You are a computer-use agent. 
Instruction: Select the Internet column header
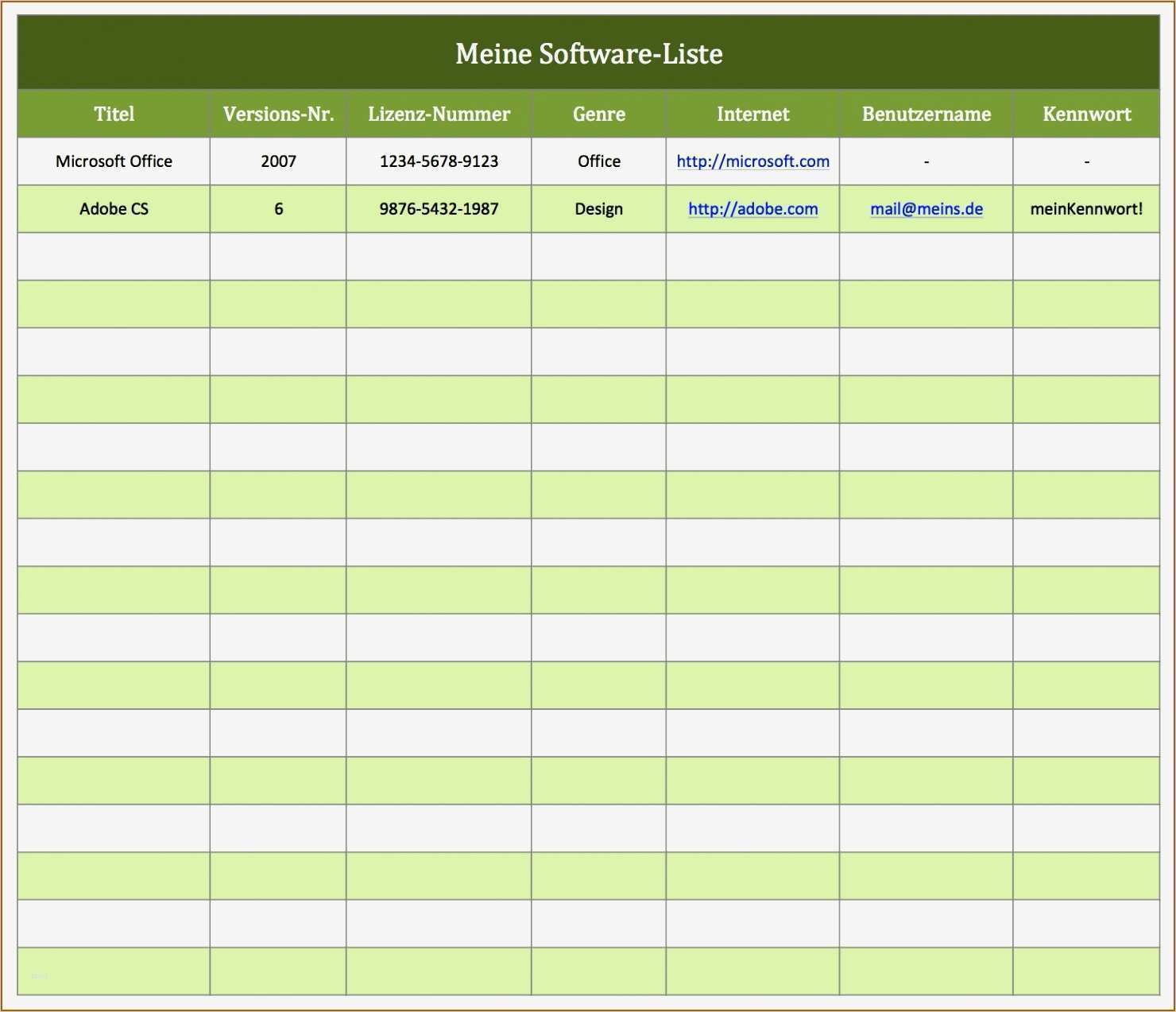coord(752,113)
